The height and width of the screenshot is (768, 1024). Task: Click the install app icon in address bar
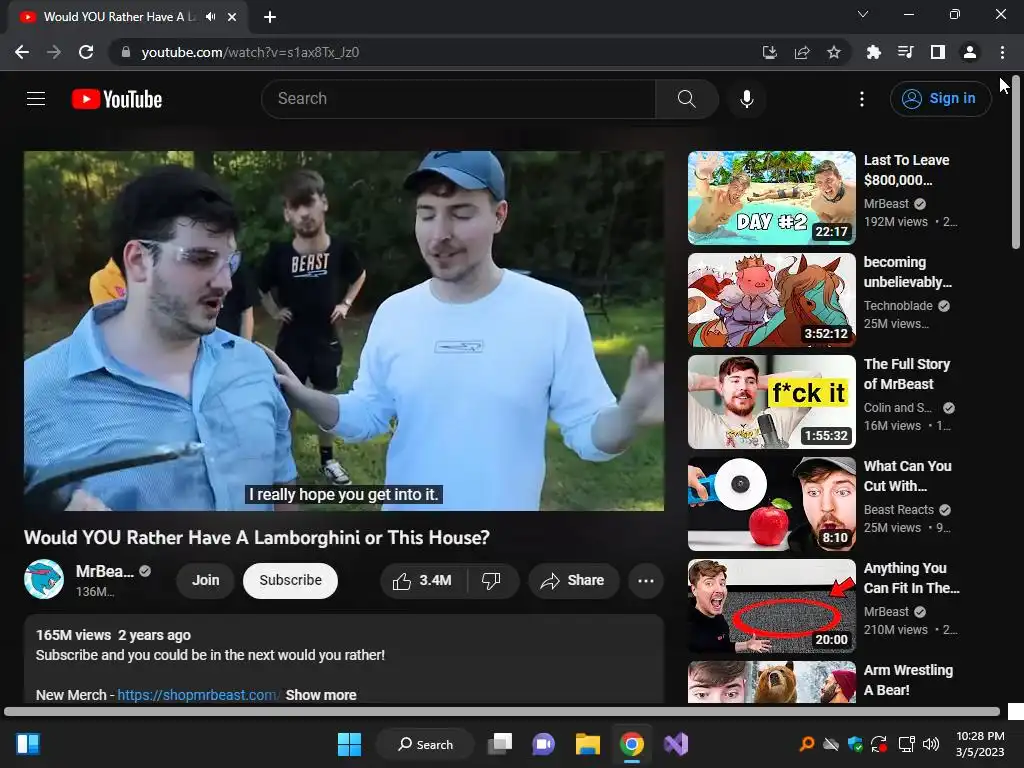click(x=770, y=52)
